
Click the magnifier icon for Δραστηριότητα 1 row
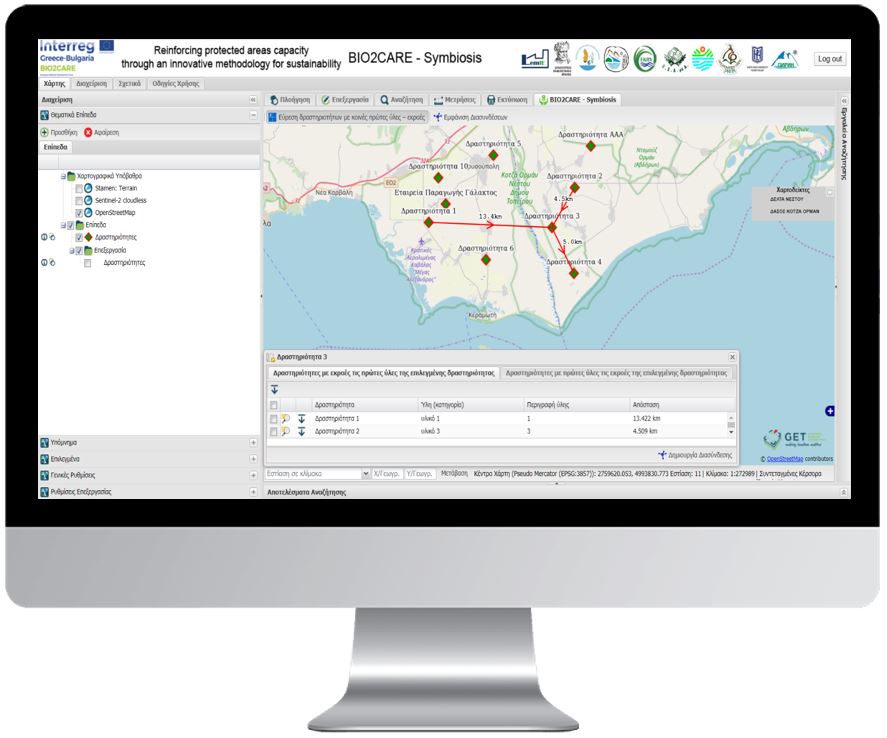click(x=286, y=419)
